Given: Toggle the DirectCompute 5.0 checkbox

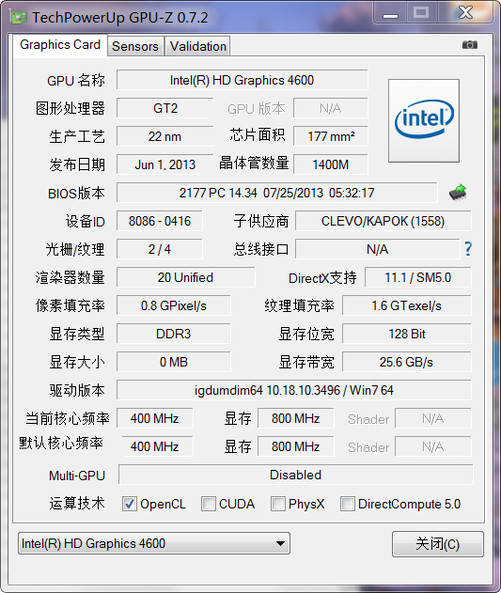Looking at the screenshot, I should [x=347, y=504].
